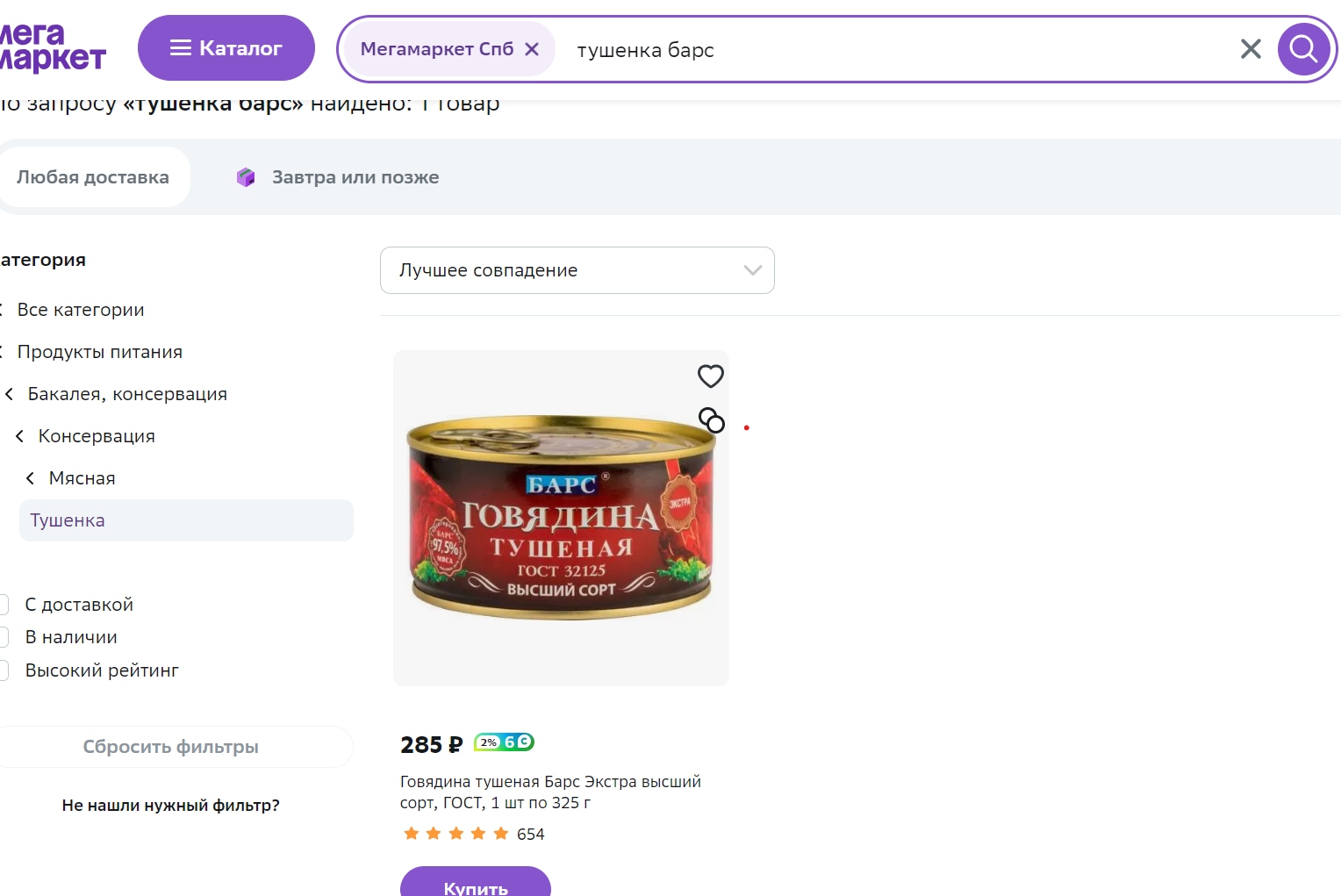
Task: Remove the Мегамаркет Спб filter chip
Action: [x=532, y=49]
